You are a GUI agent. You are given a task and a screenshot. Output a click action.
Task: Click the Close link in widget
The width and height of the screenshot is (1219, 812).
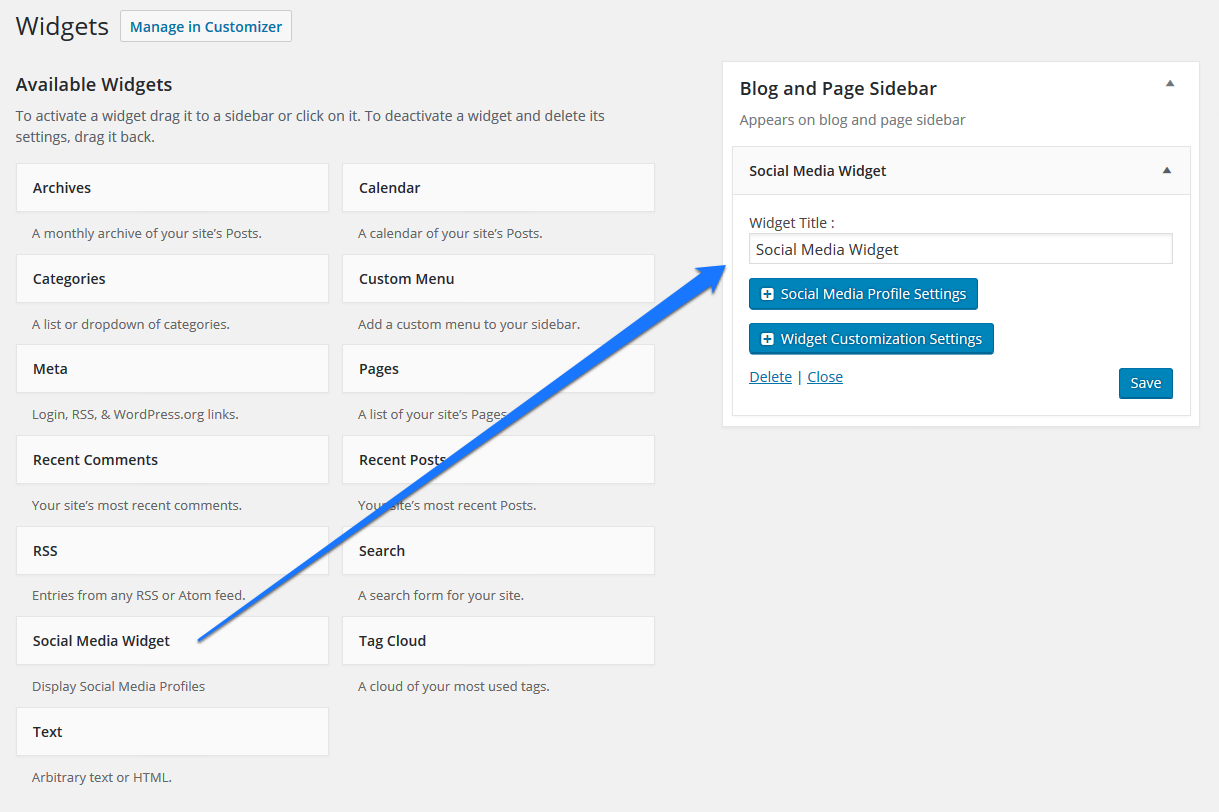coord(825,377)
